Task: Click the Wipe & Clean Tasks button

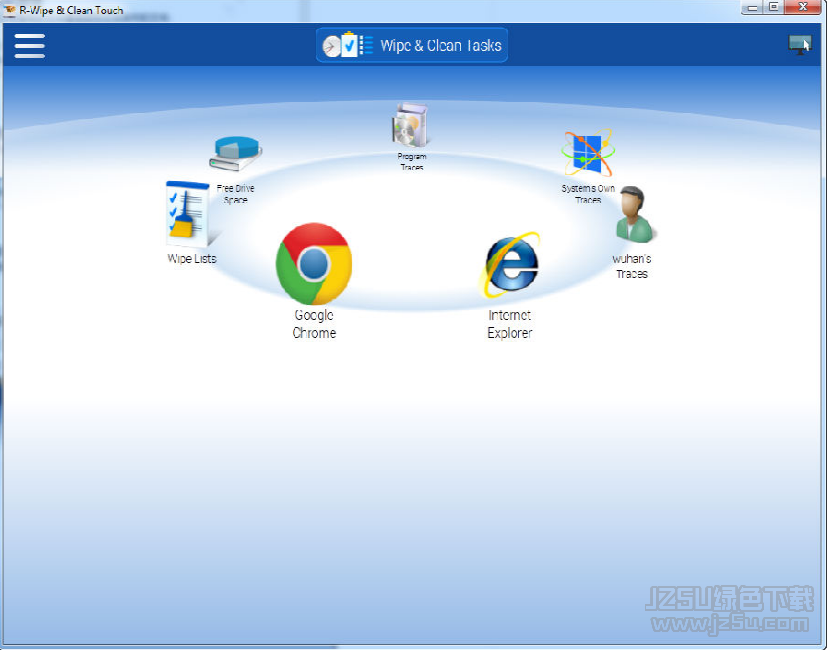Action: click(x=412, y=45)
